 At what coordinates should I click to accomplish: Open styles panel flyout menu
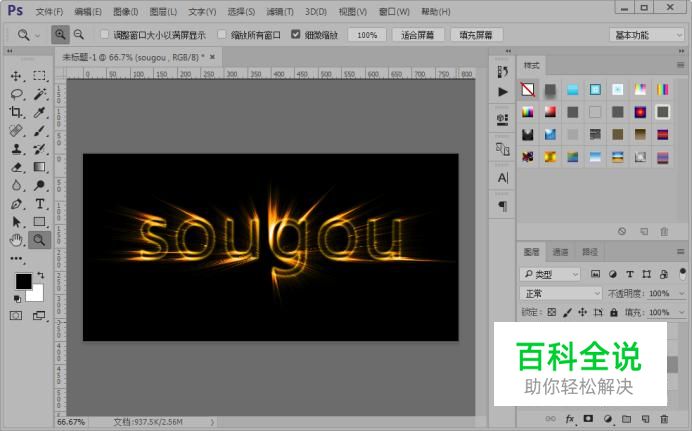click(x=680, y=65)
